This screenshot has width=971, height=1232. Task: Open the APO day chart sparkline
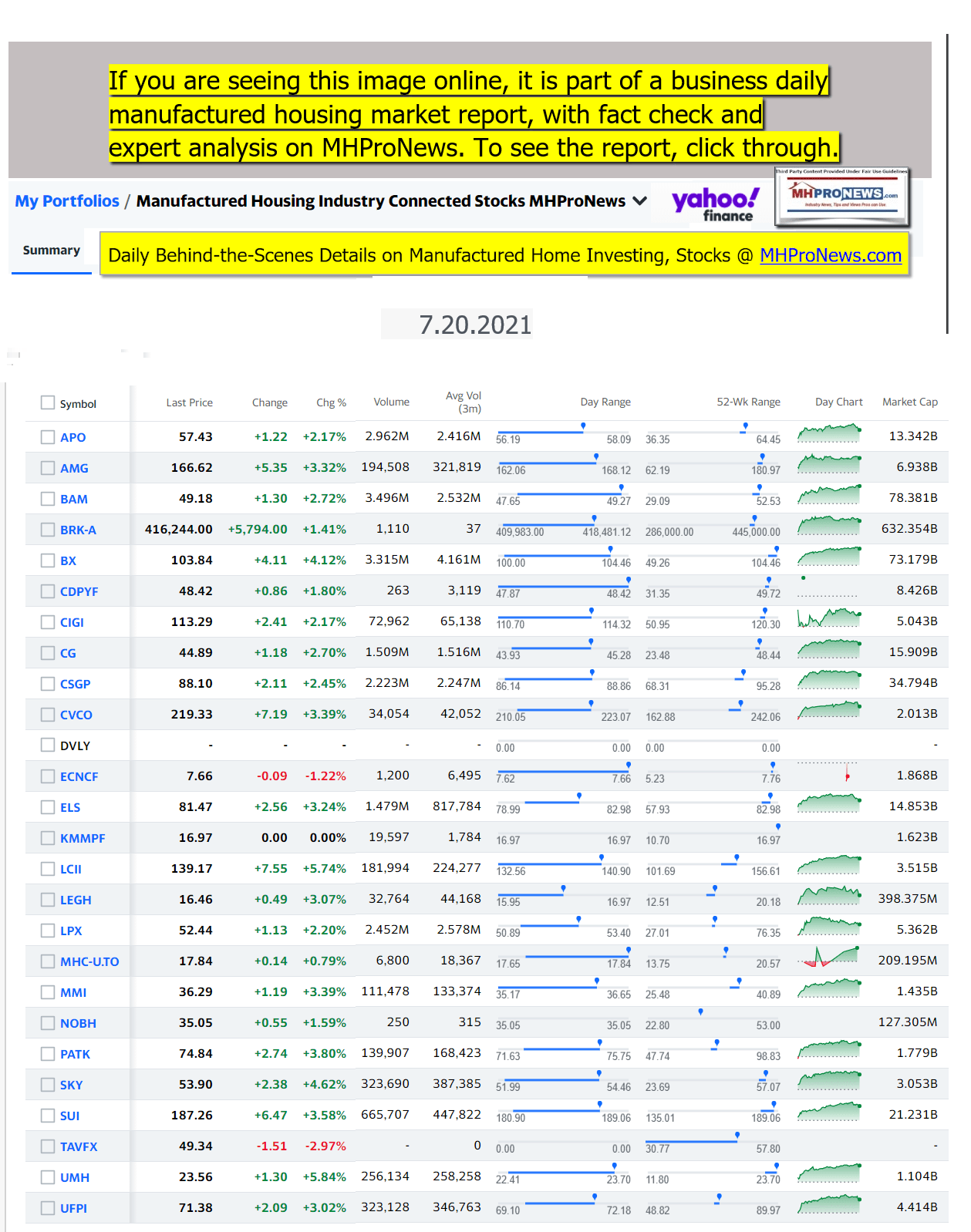point(829,434)
